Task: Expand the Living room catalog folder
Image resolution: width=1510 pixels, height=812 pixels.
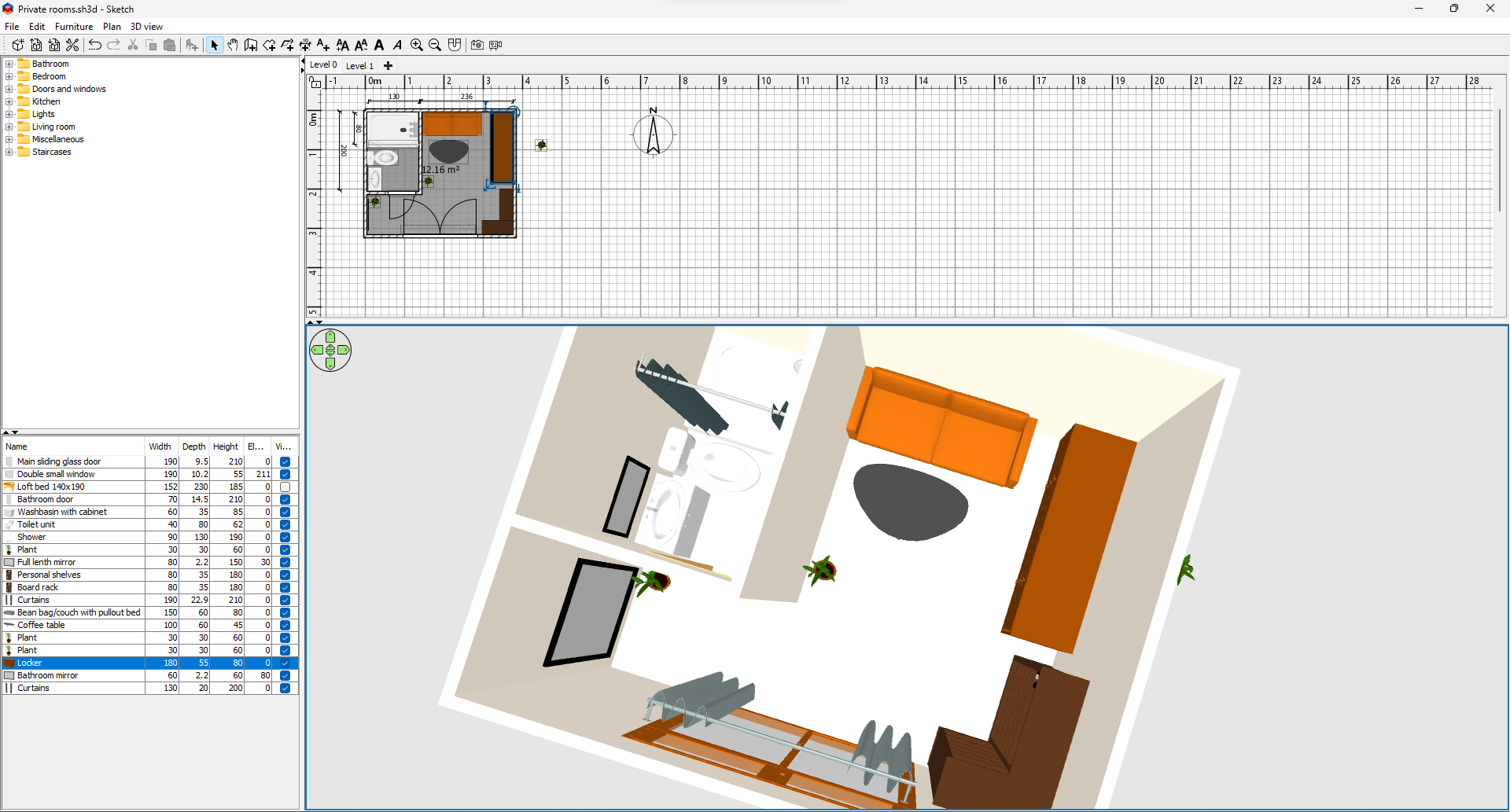Action: pyautogui.click(x=9, y=127)
